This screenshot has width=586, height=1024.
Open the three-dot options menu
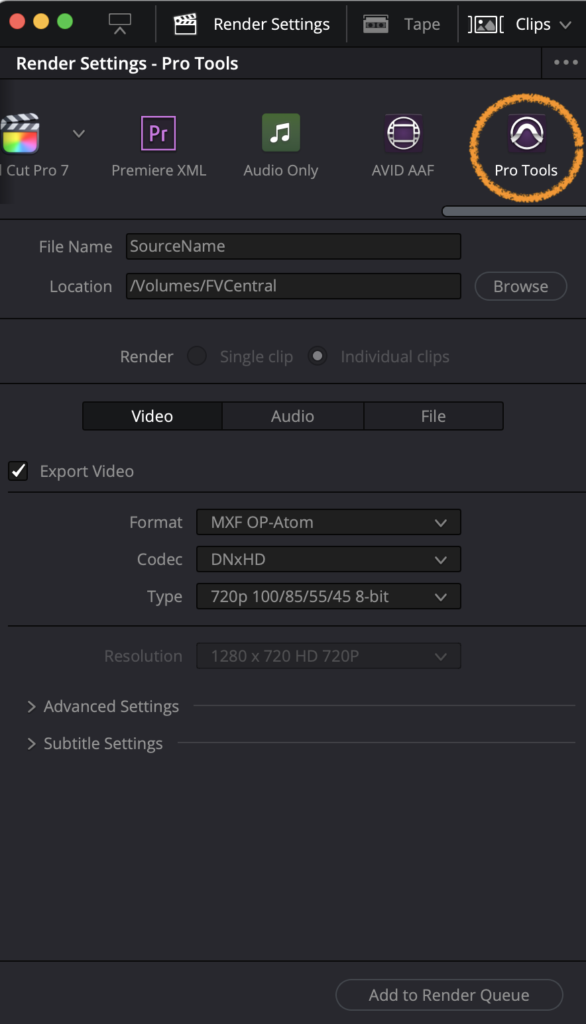click(566, 63)
